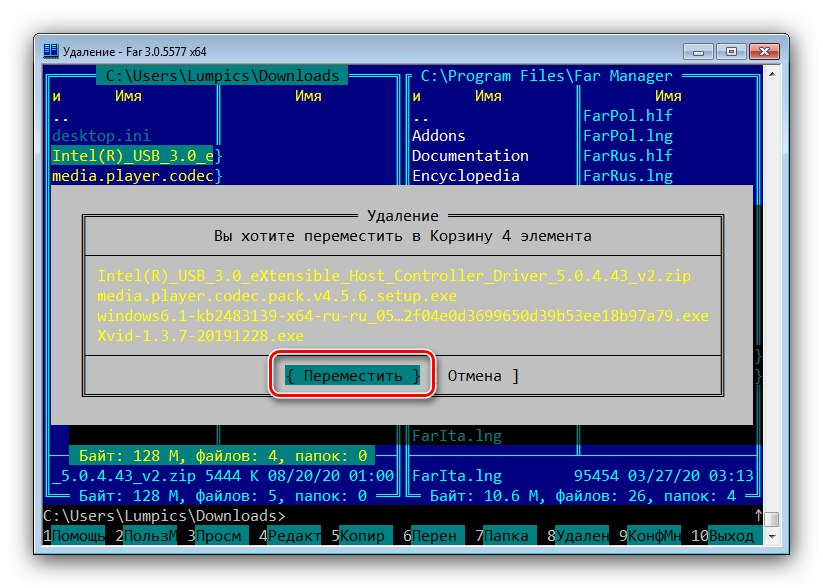
Task: Select FarRus.hlf in the right panel
Action: coord(627,154)
